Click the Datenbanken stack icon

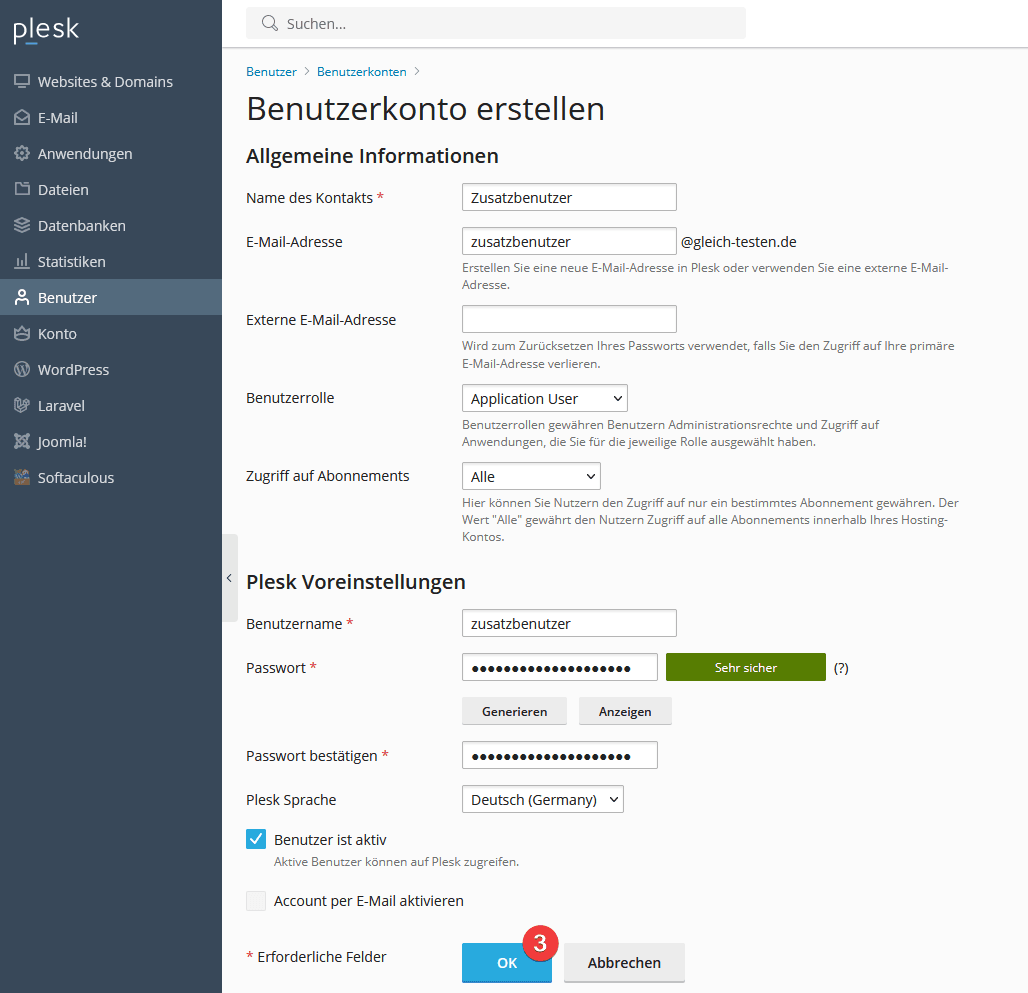tap(21, 226)
